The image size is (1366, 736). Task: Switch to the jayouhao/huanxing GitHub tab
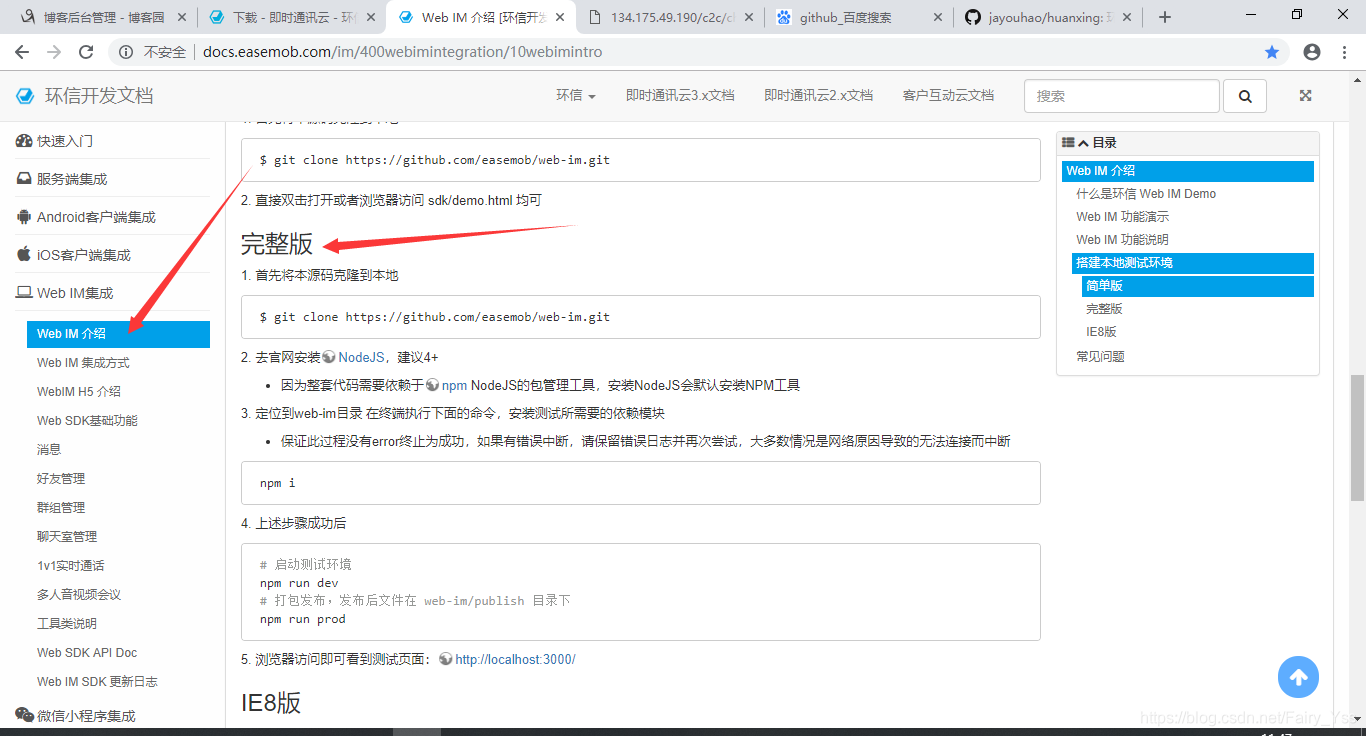(1048, 17)
